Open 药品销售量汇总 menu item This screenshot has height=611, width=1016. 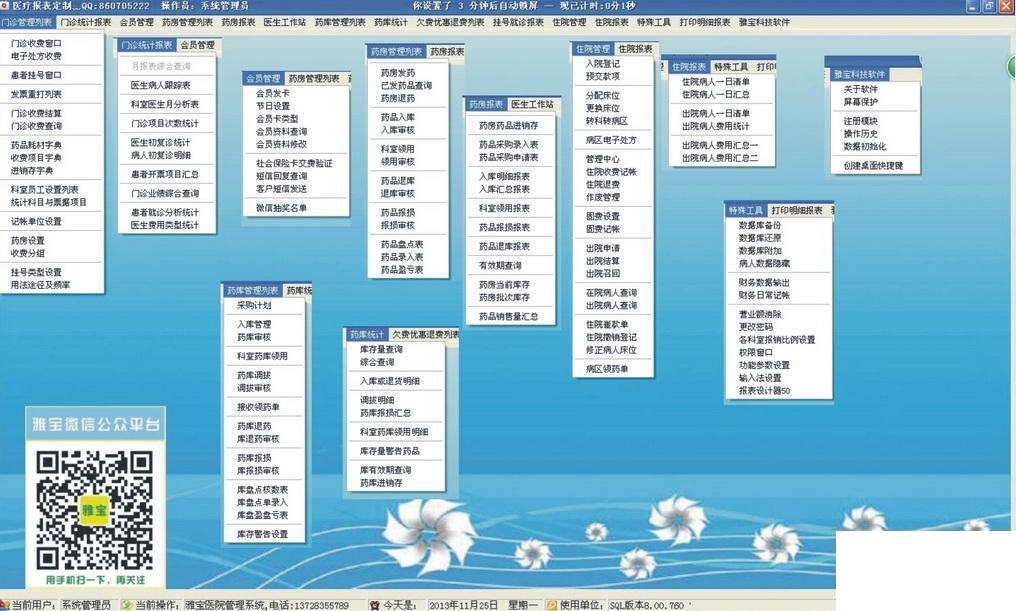508,317
